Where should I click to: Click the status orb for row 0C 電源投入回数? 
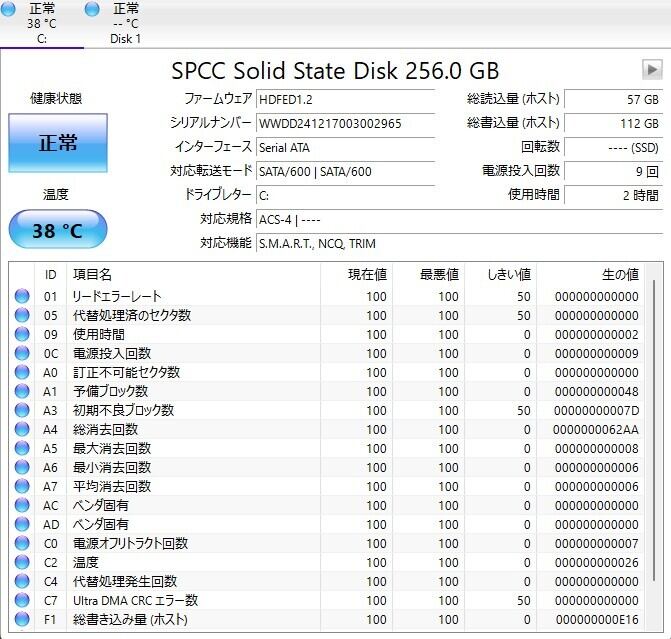point(22,353)
